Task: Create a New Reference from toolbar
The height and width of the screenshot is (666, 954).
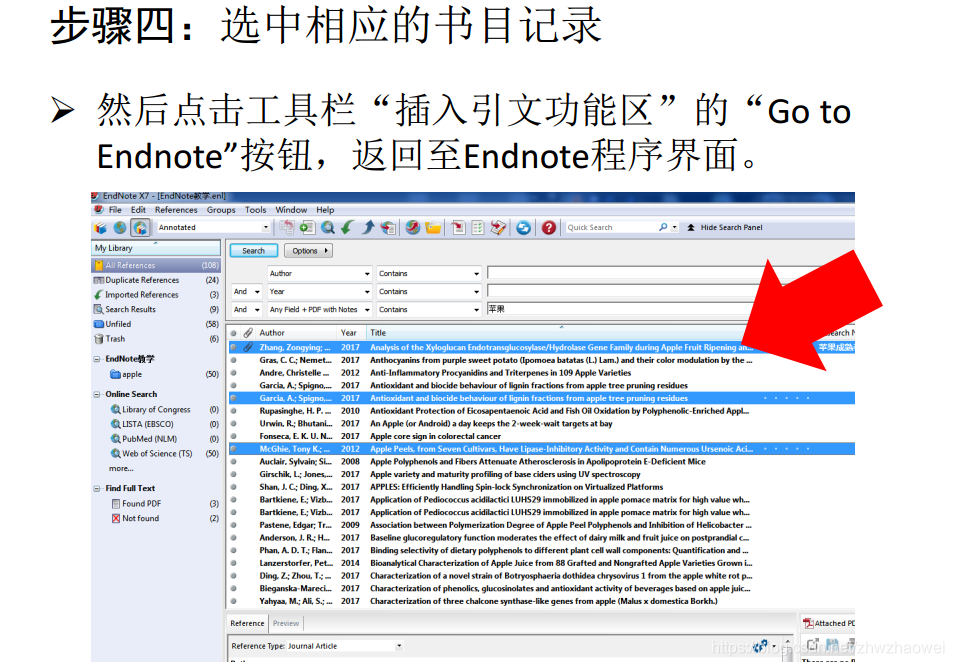Action: tap(307, 227)
